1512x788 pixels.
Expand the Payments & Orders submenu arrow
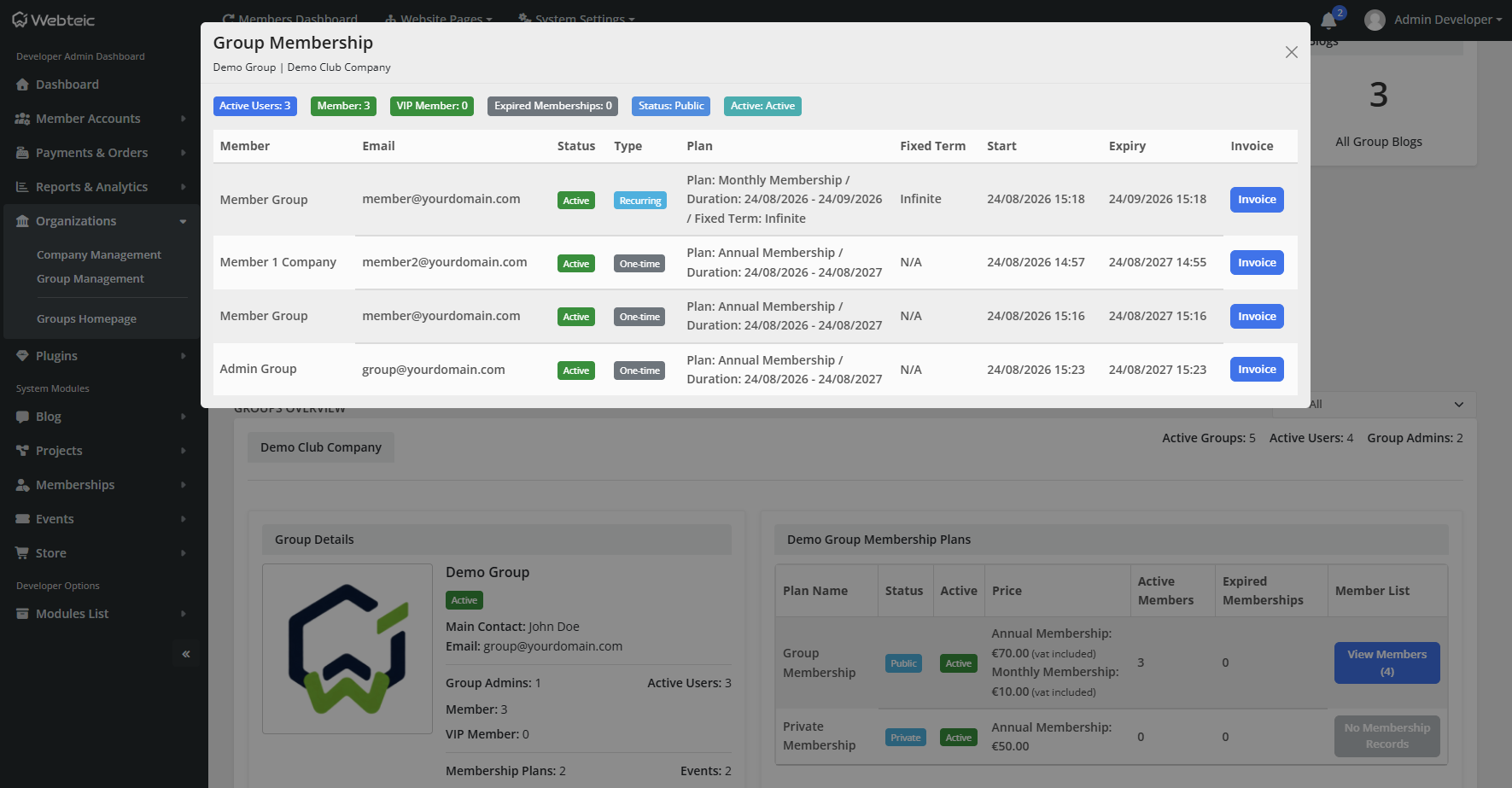[x=183, y=153]
